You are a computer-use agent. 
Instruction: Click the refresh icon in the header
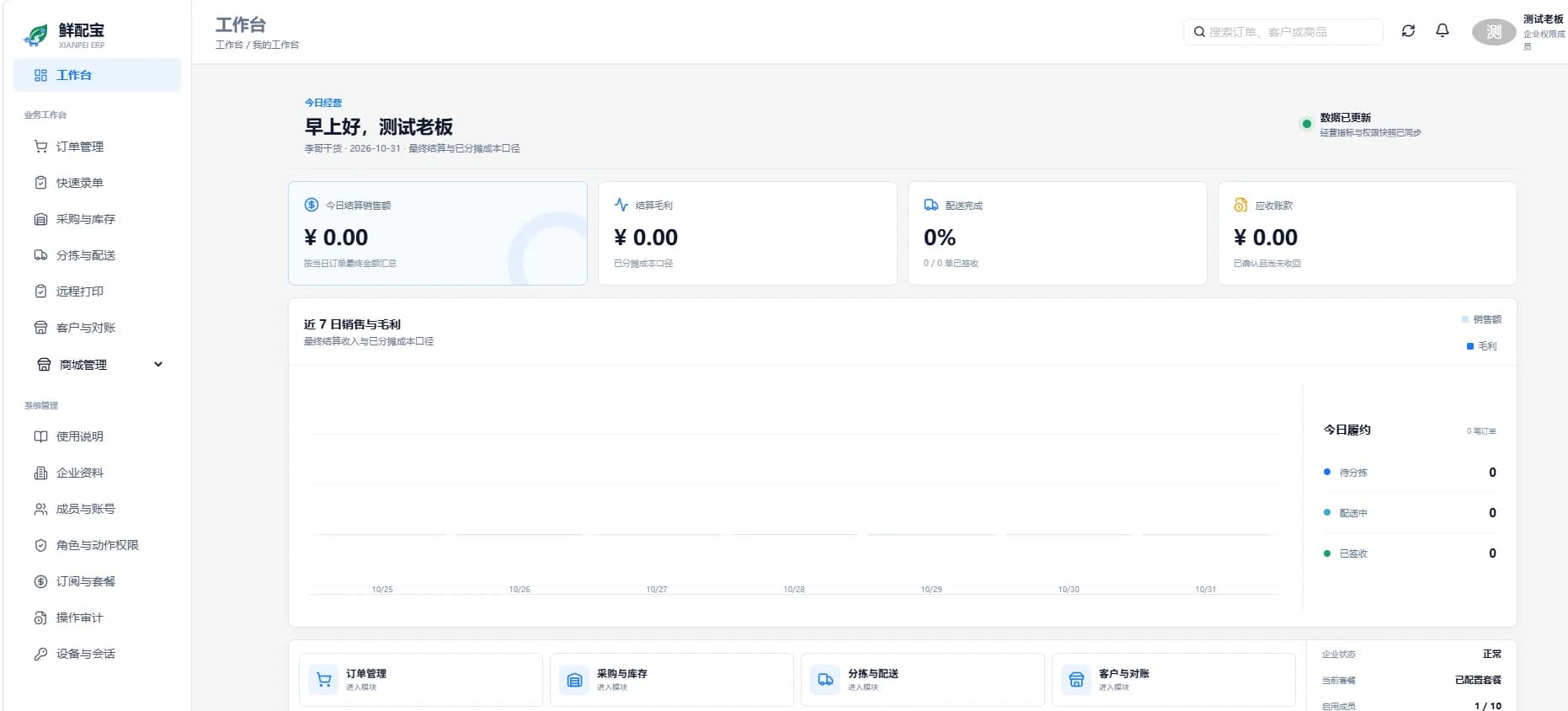pos(1408,31)
